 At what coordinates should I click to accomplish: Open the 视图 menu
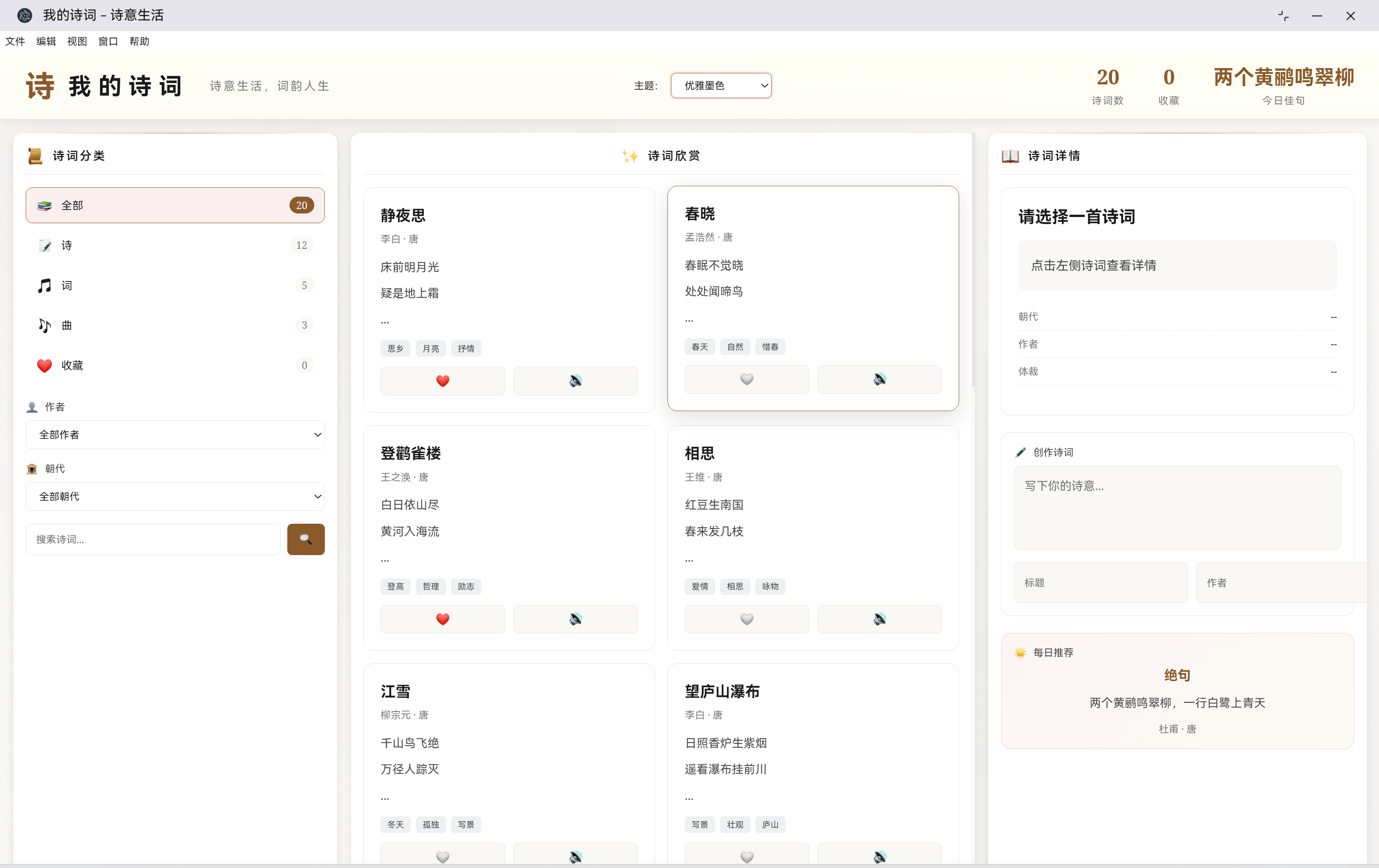77,41
